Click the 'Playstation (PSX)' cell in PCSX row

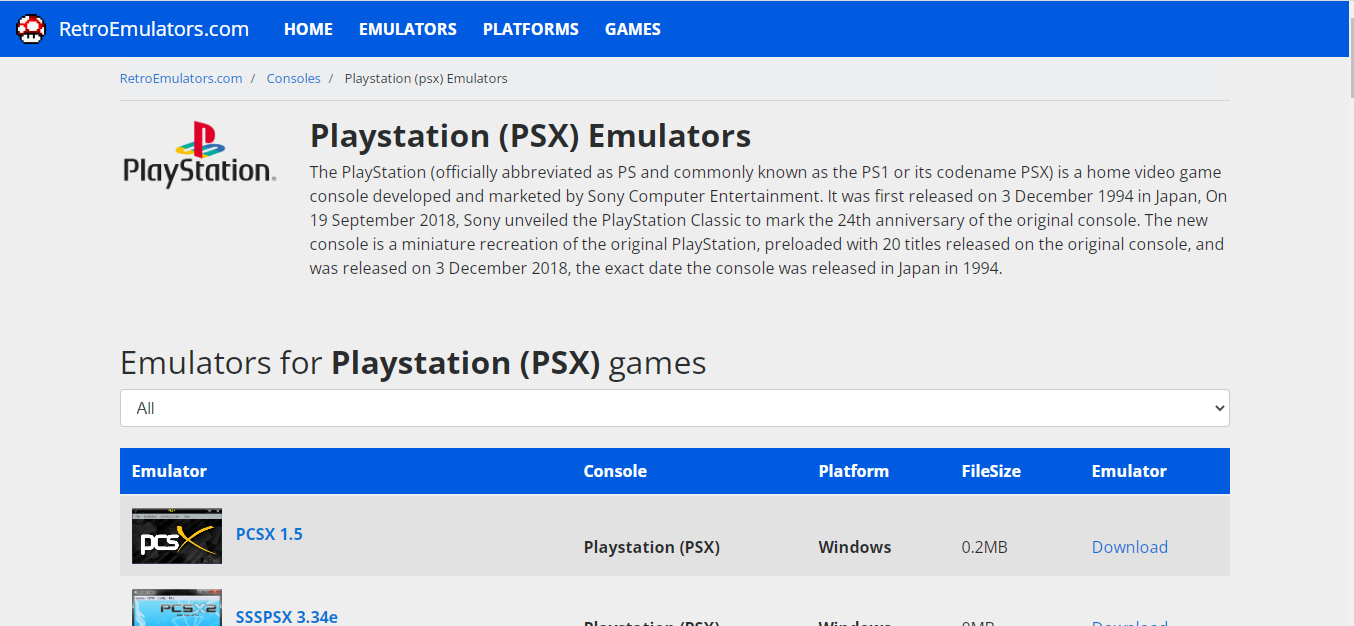tap(652, 547)
